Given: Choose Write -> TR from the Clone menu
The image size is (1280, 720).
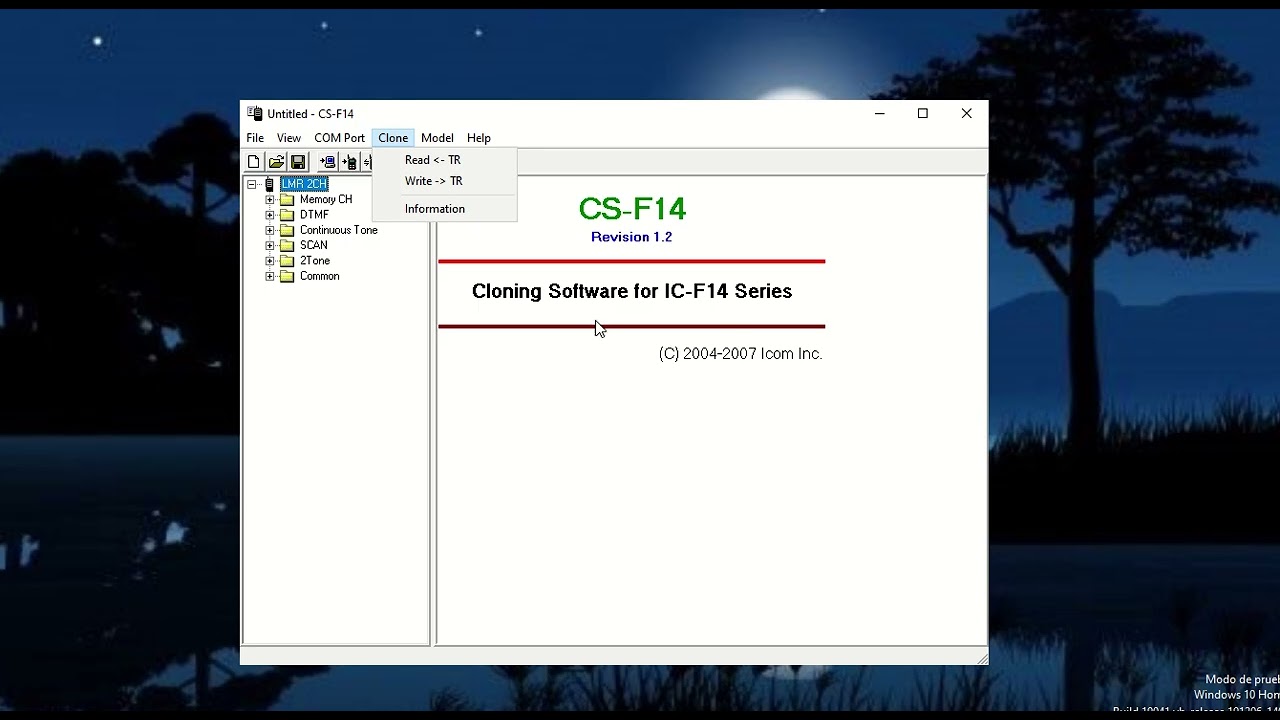Looking at the screenshot, I should click(x=445, y=181).
